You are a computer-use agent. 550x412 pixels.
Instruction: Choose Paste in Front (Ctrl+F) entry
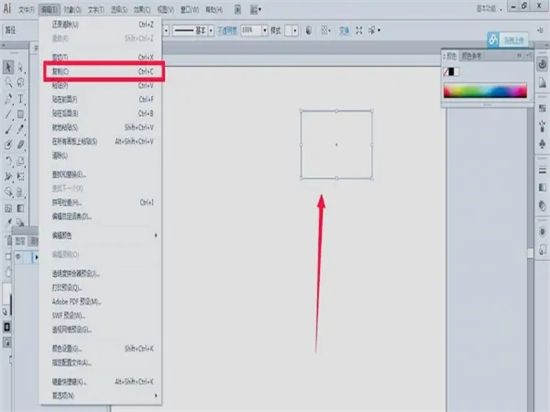pyautogui.click(x=103, y=100)
